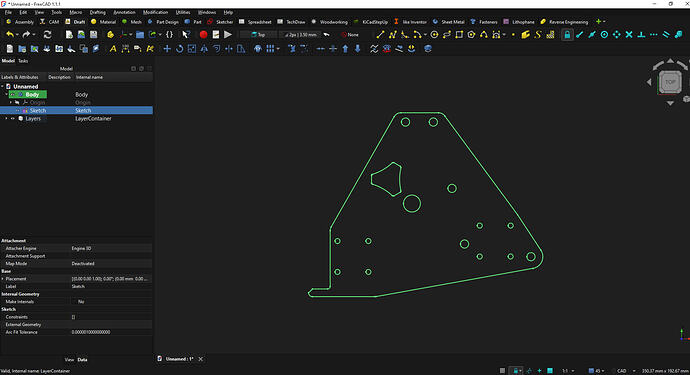Click the Refresh recompute icon
The width and height of the screenshot is (690, 375).
[48, 34]
